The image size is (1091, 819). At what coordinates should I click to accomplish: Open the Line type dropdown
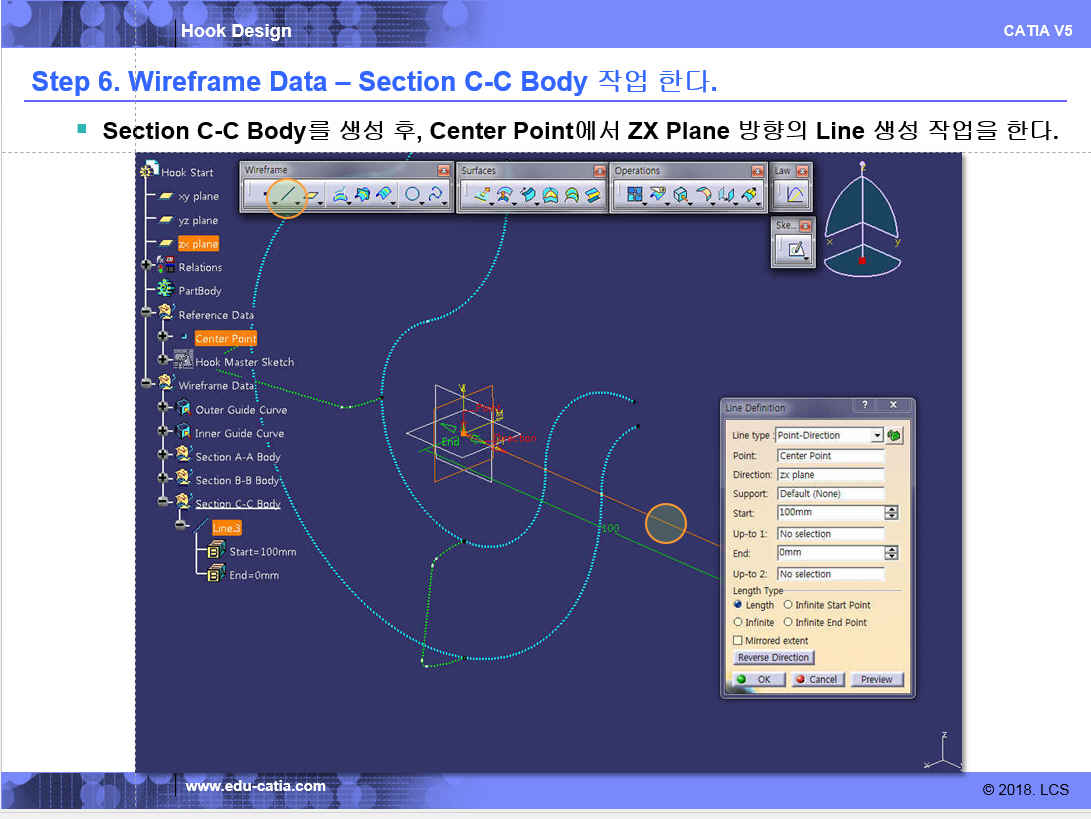tap(877, 436)
